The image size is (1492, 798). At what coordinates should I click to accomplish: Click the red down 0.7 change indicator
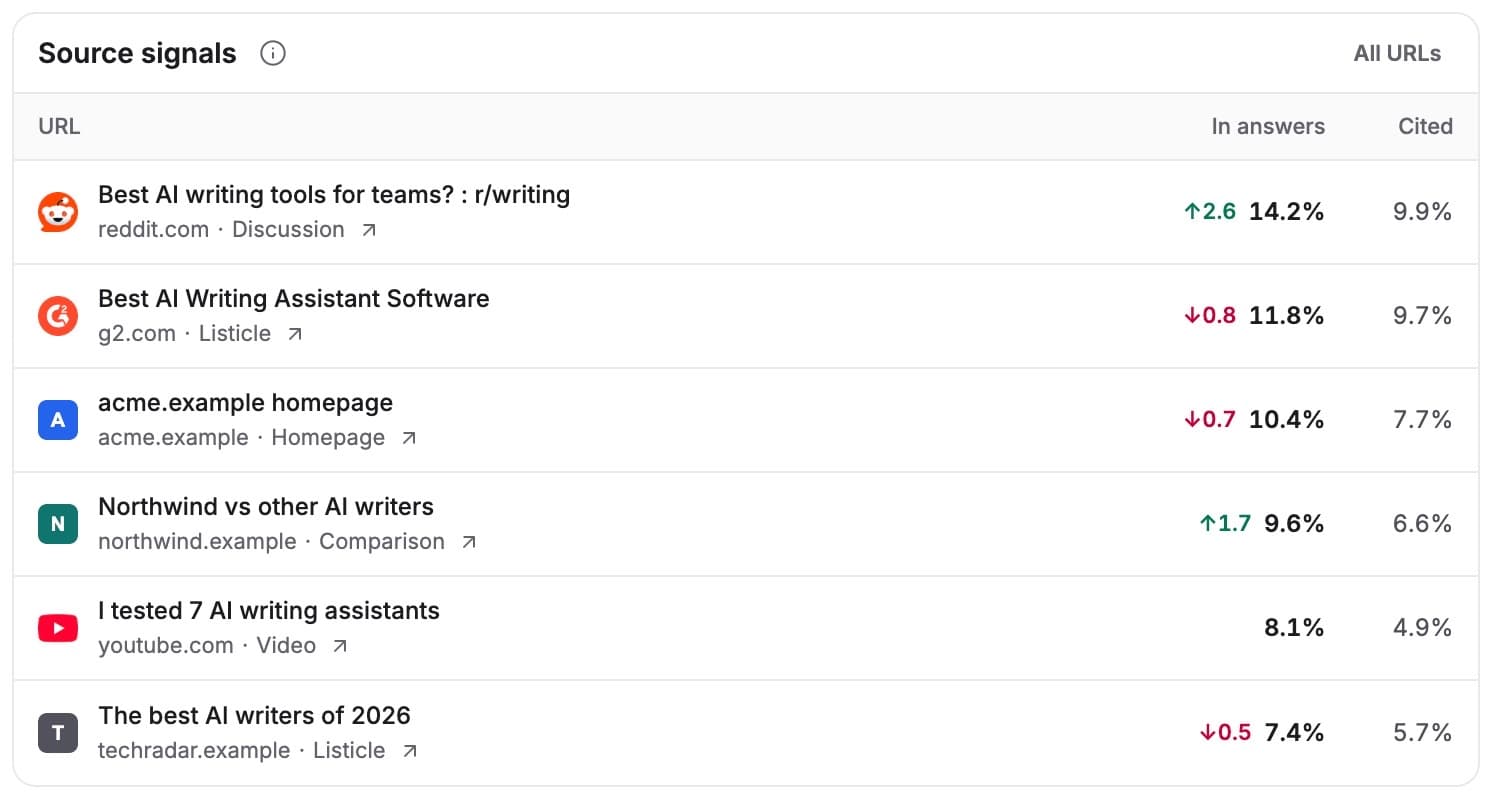1210,420
